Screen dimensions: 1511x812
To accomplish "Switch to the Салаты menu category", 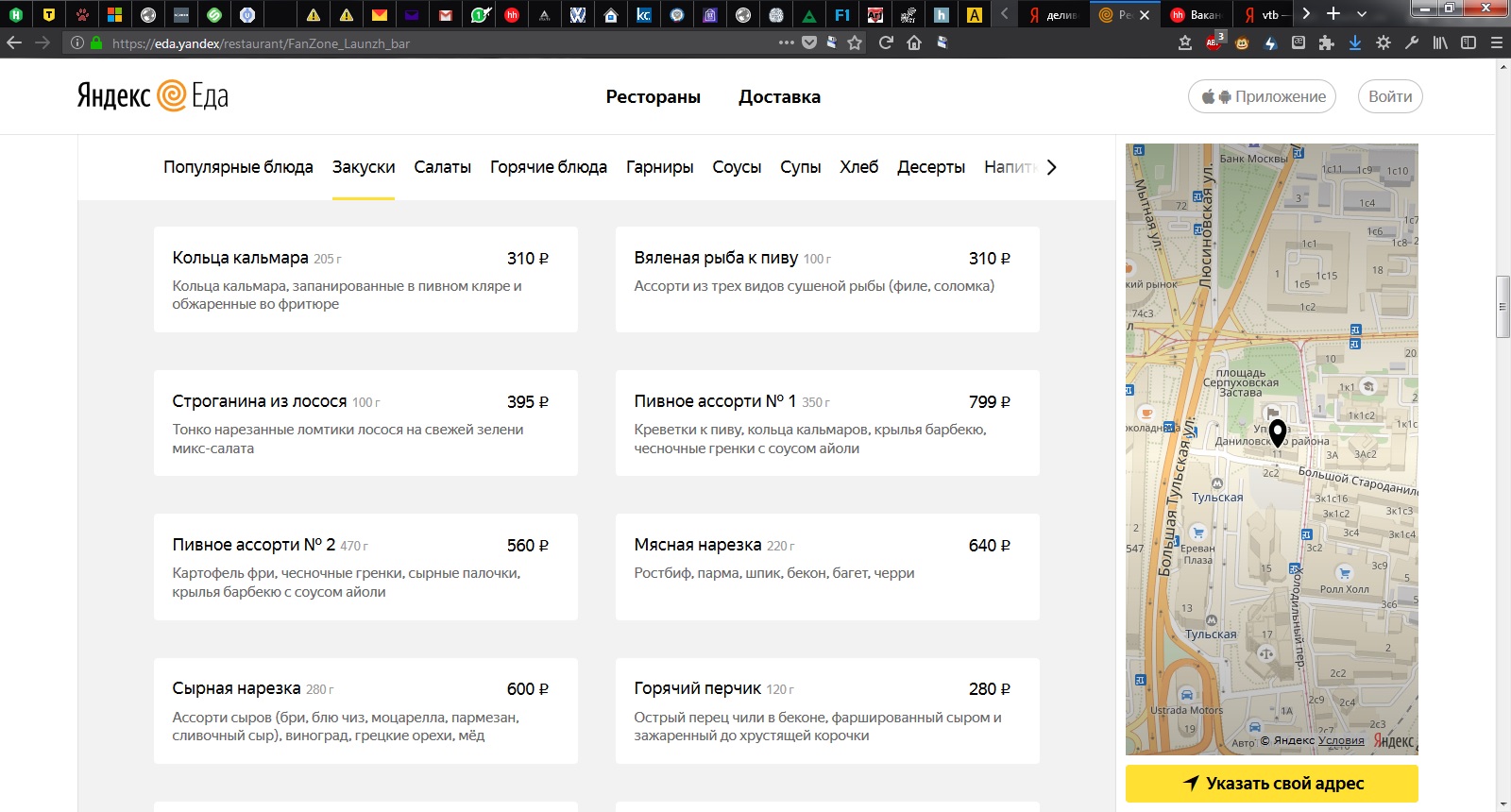I will (x=442, y=167).
